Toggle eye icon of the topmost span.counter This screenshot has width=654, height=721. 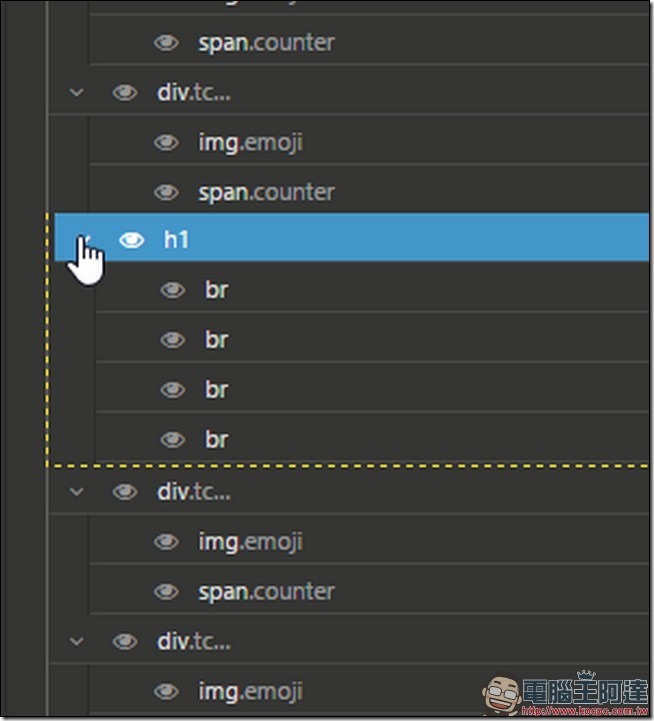coord(166,43)
